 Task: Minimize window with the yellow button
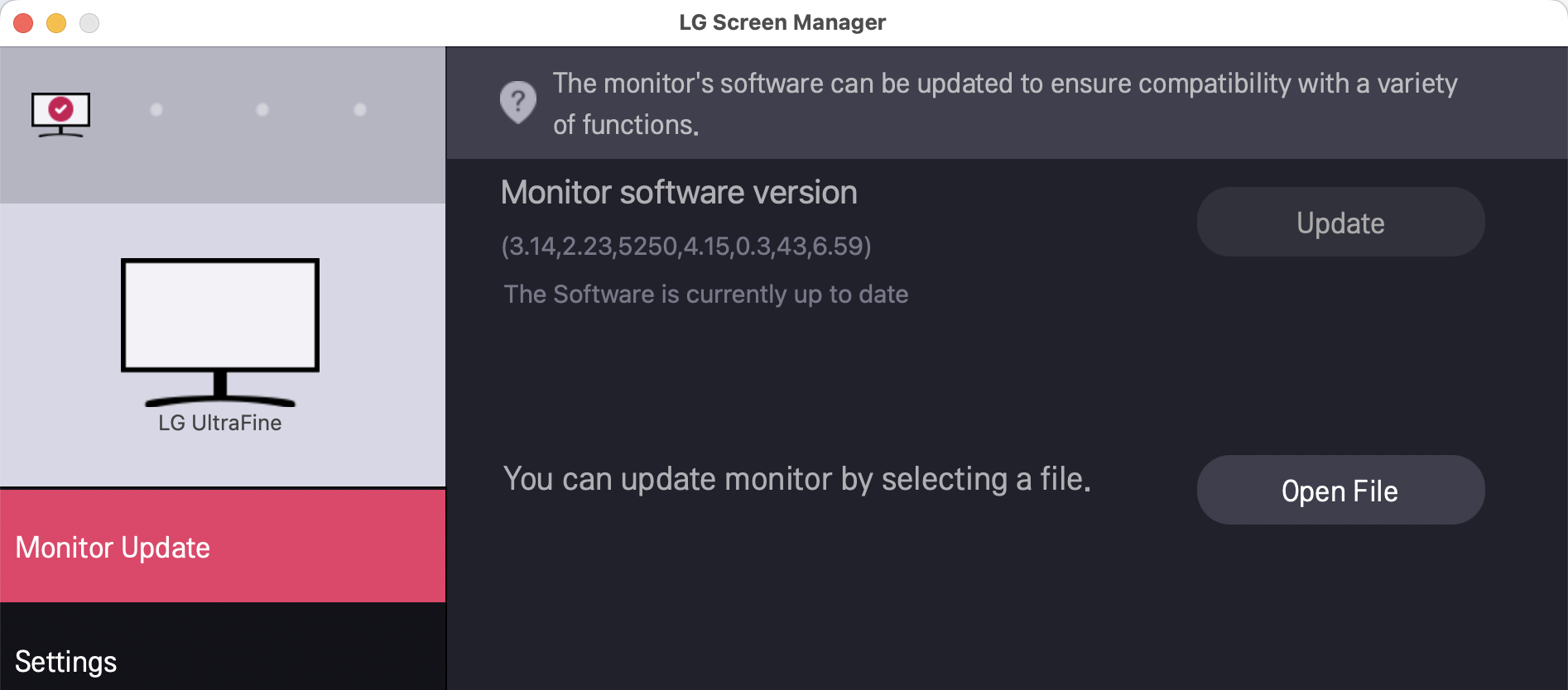[56, 23]
